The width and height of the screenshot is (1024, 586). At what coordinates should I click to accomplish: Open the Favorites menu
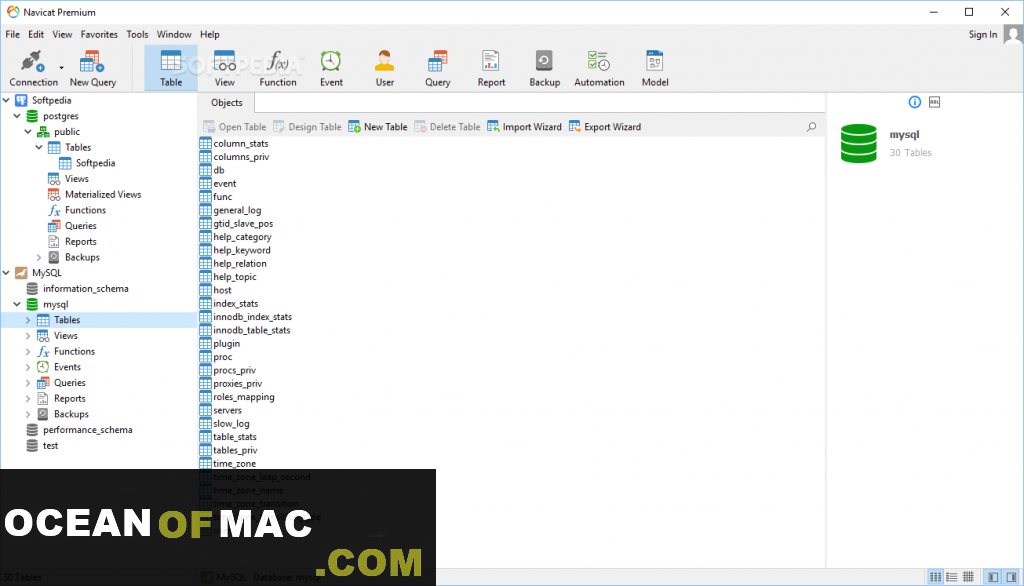99,34
